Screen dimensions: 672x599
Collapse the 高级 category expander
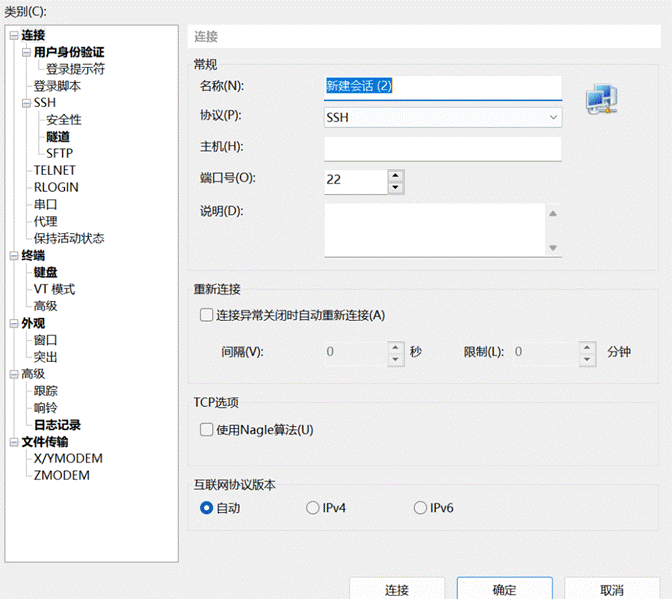[x=14, y=374]
